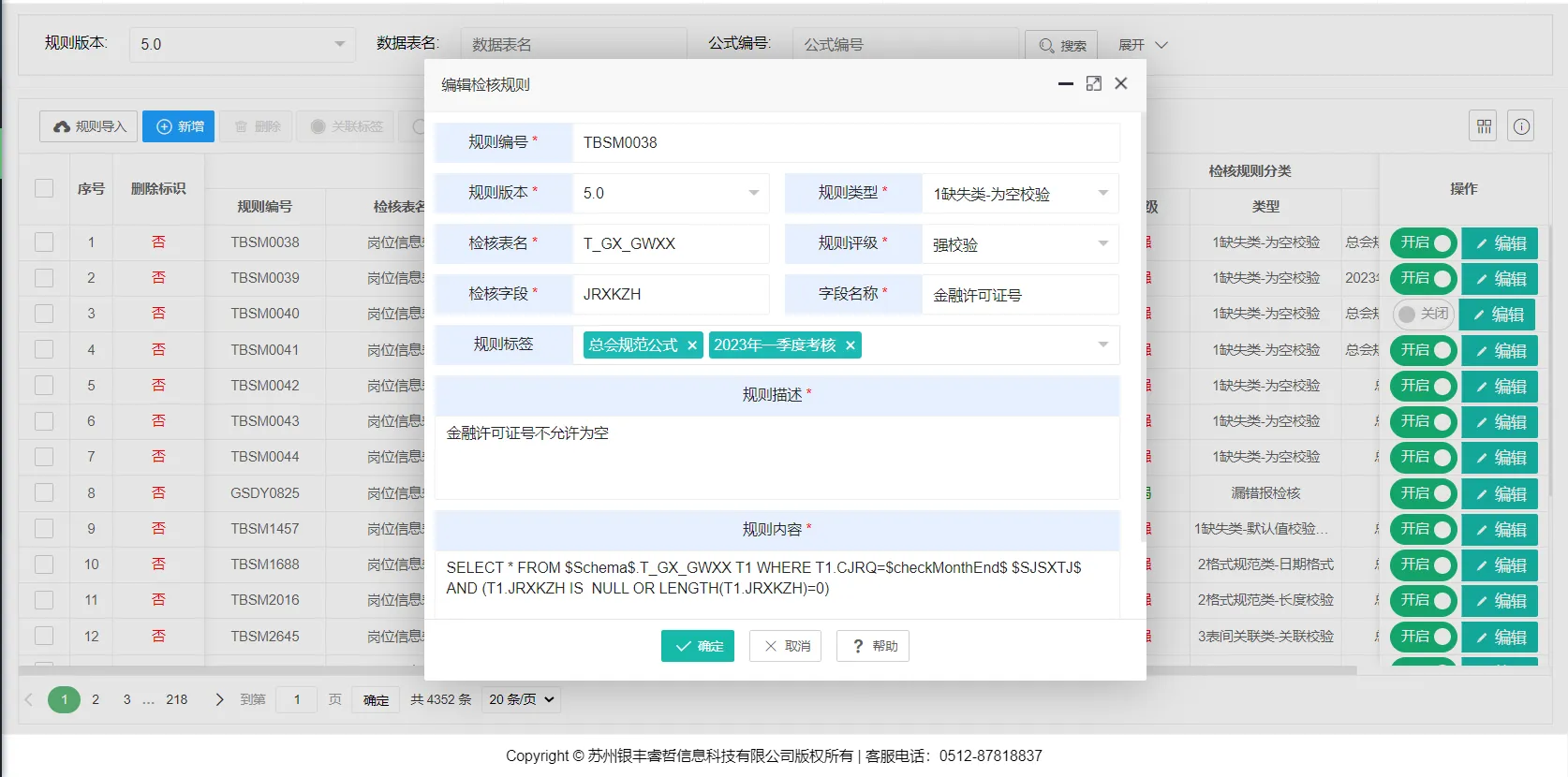1568x777 pixels.
Task: Click 编辑 for row TBSM0040
Action: 1499,315
